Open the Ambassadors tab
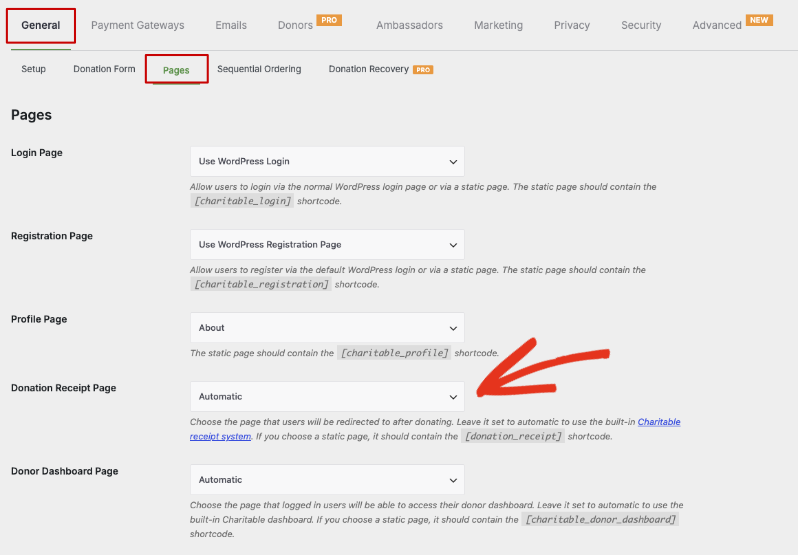 point(409,25)
